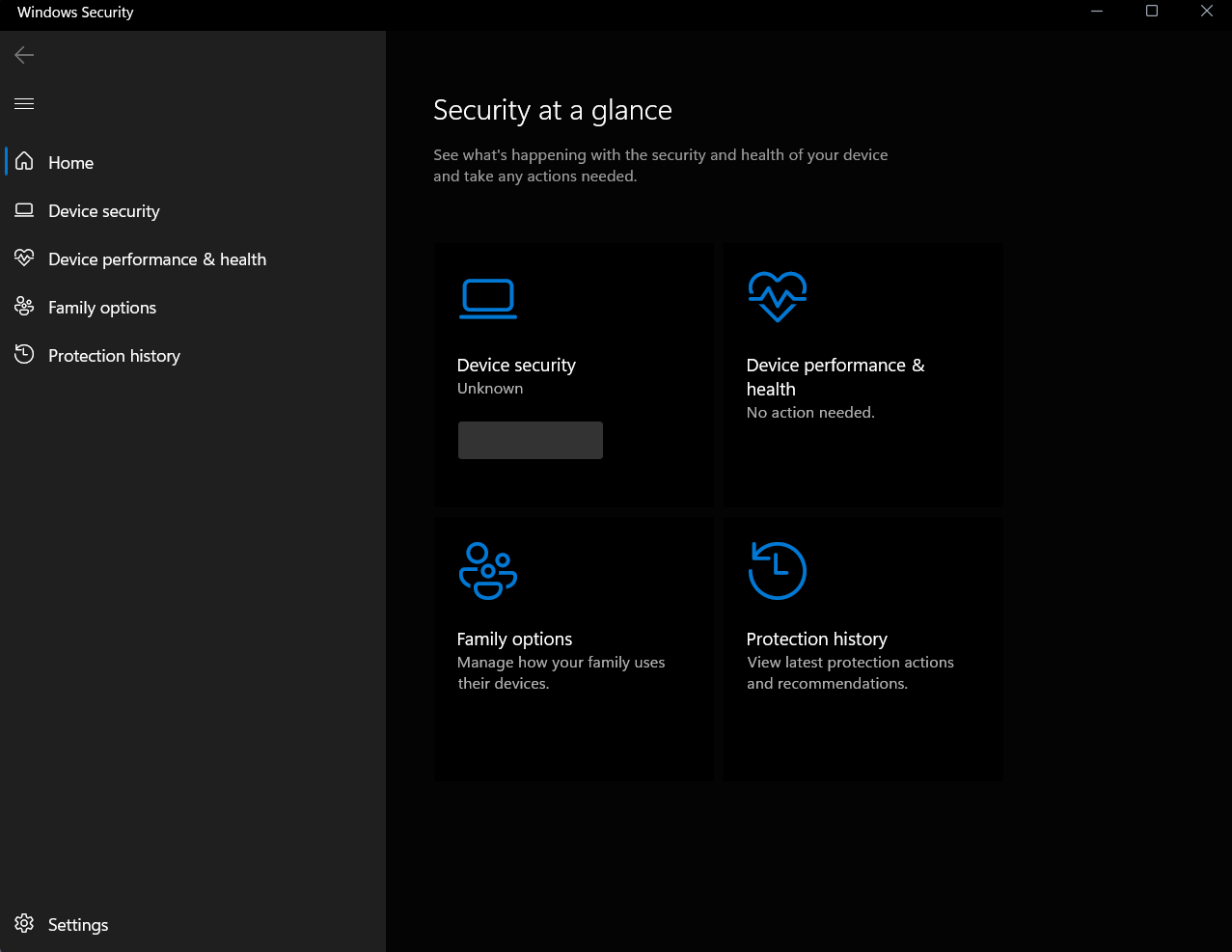The image size is (1232, 952).
Task: Click the 'See what's happening with the security' description
Action: [661, 165]
